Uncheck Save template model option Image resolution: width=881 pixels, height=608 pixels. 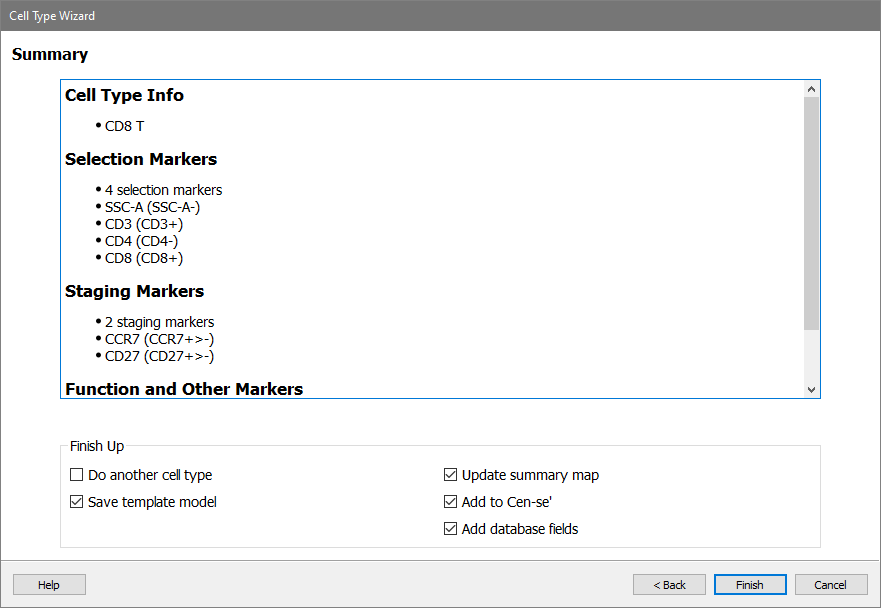tap(77, 502)
